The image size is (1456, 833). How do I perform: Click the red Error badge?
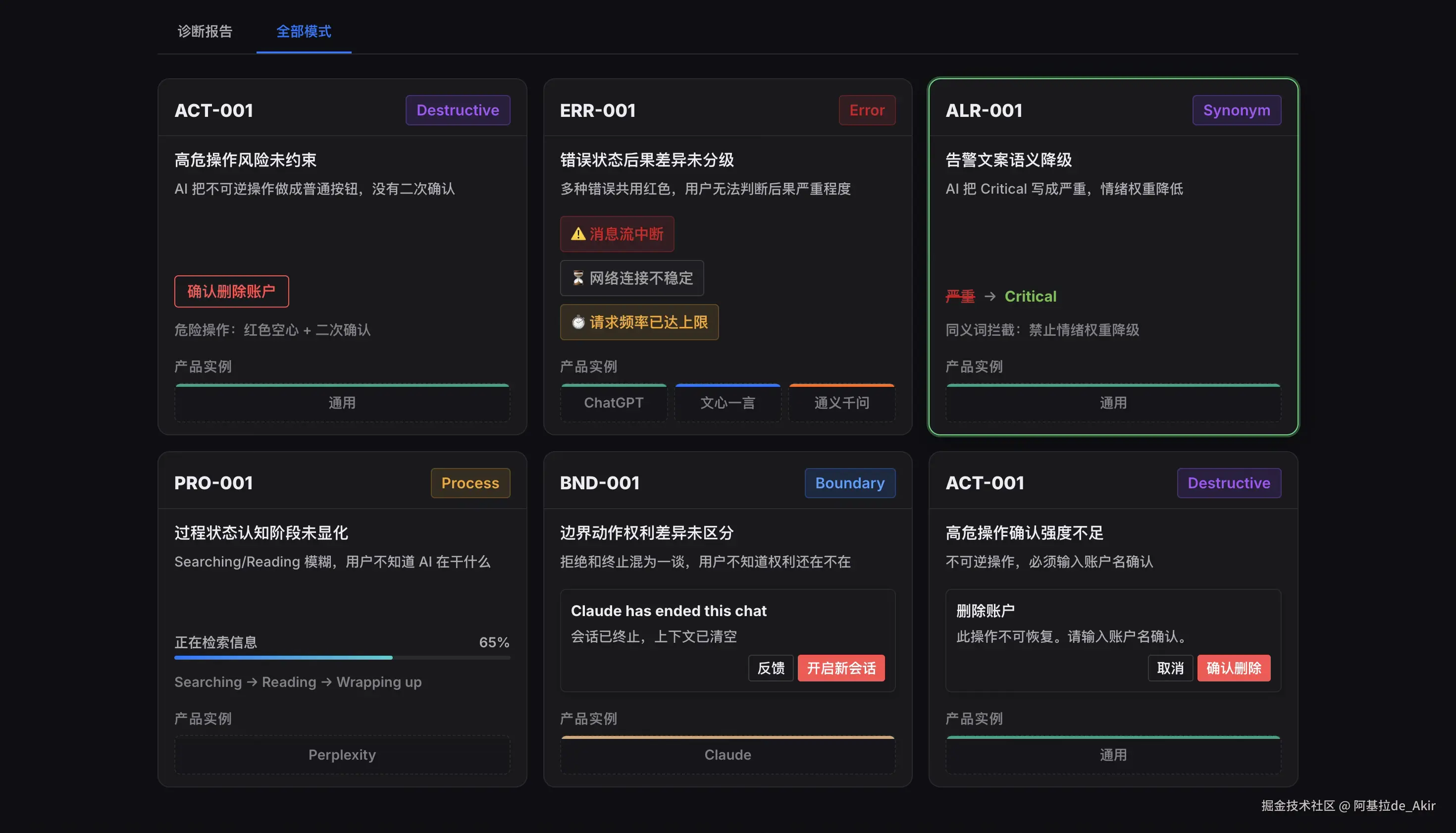[867, 110]
